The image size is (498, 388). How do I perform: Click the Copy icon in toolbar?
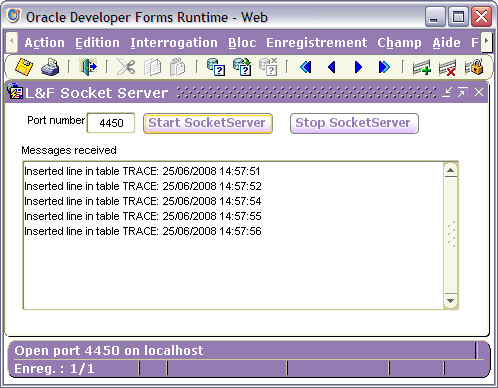click(152, 67)
